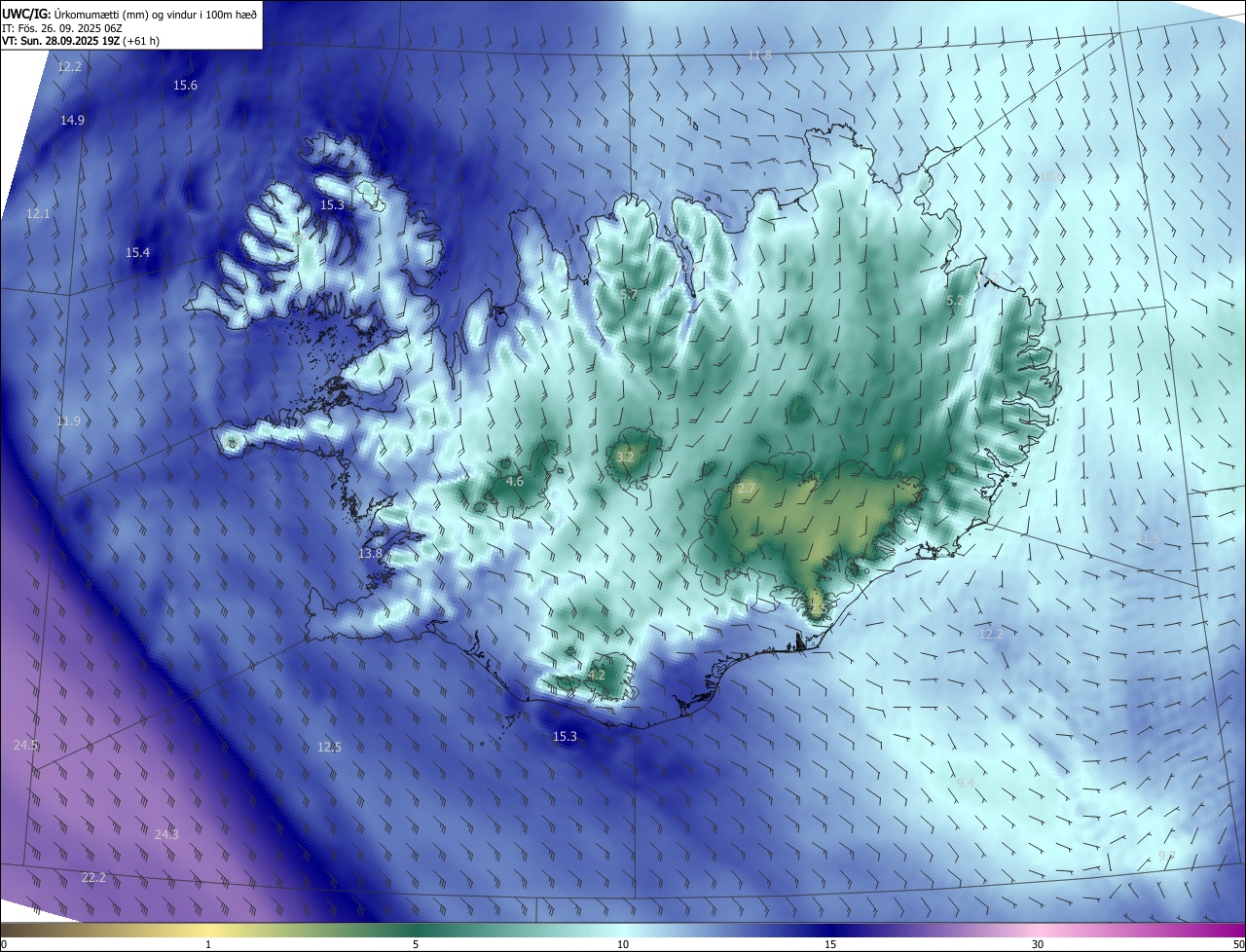The width and height of the screenshot is (1246, 952).
Task: Click the '1' tick on the color scale
Action: (x=208, y=945)
